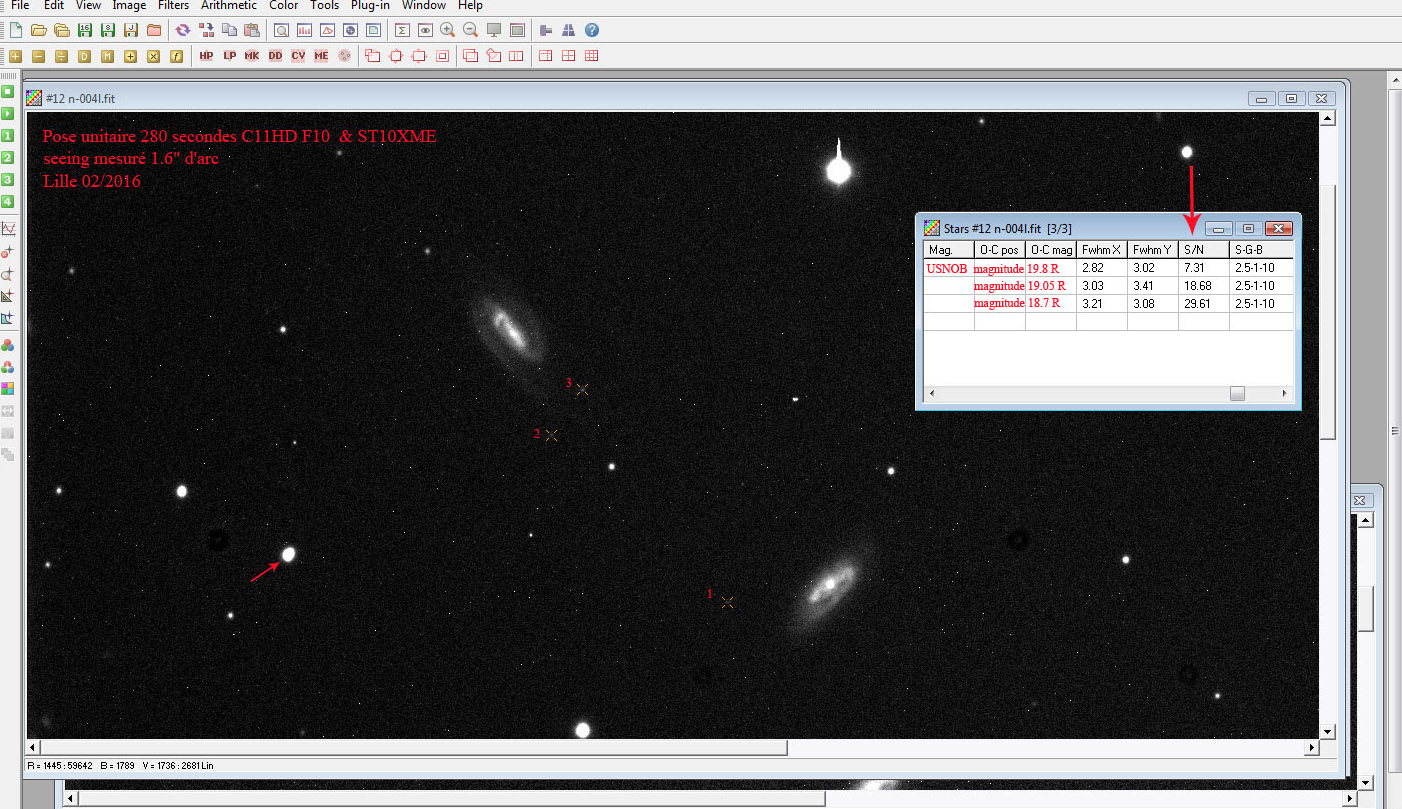Image resolution: width=1402 pixels, height=809 pixels.
Task: Zoom in with the magnifier plus icon
Action: coord(448,30)
